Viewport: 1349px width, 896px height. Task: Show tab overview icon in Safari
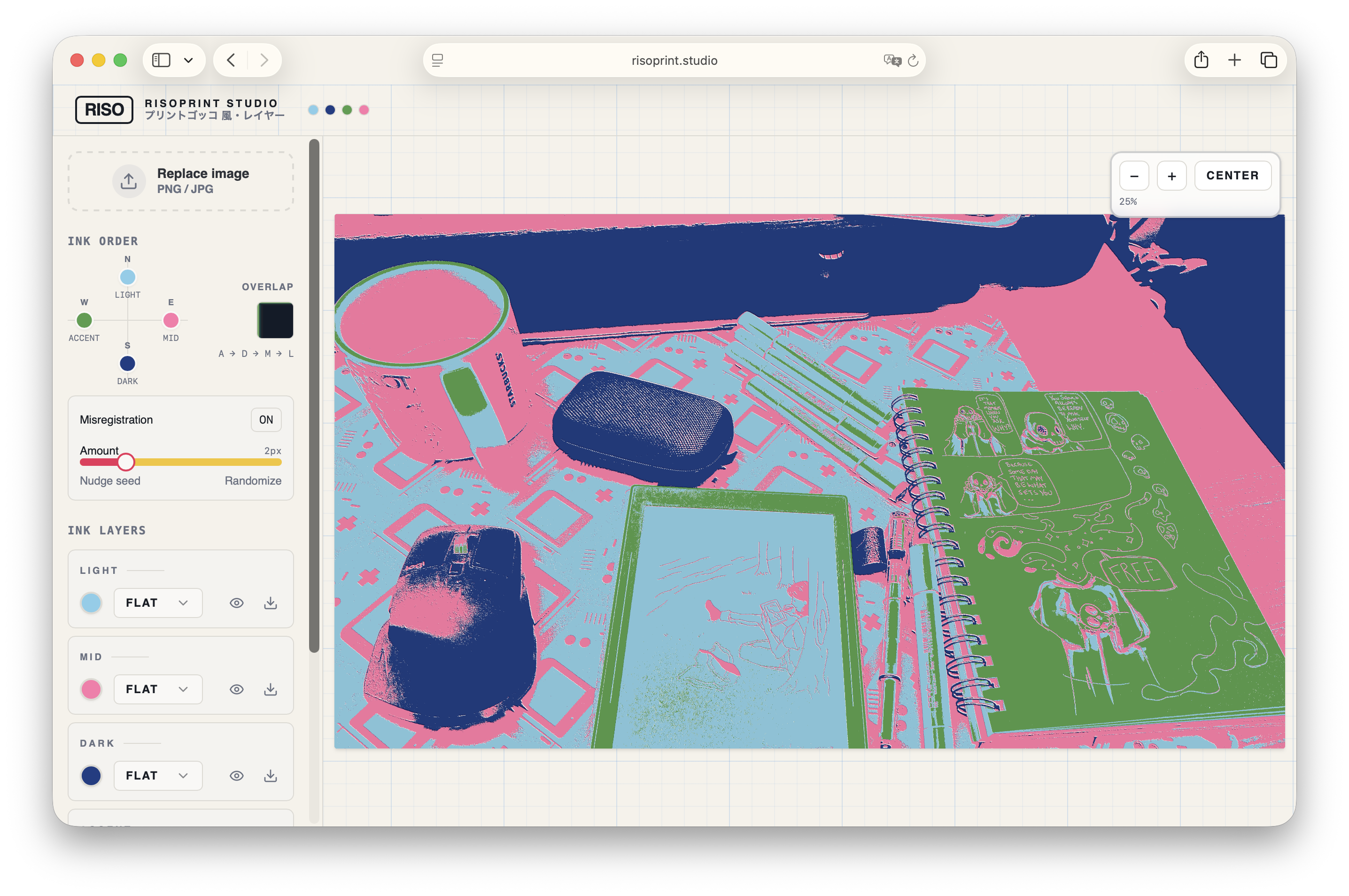click(1268, 60)
